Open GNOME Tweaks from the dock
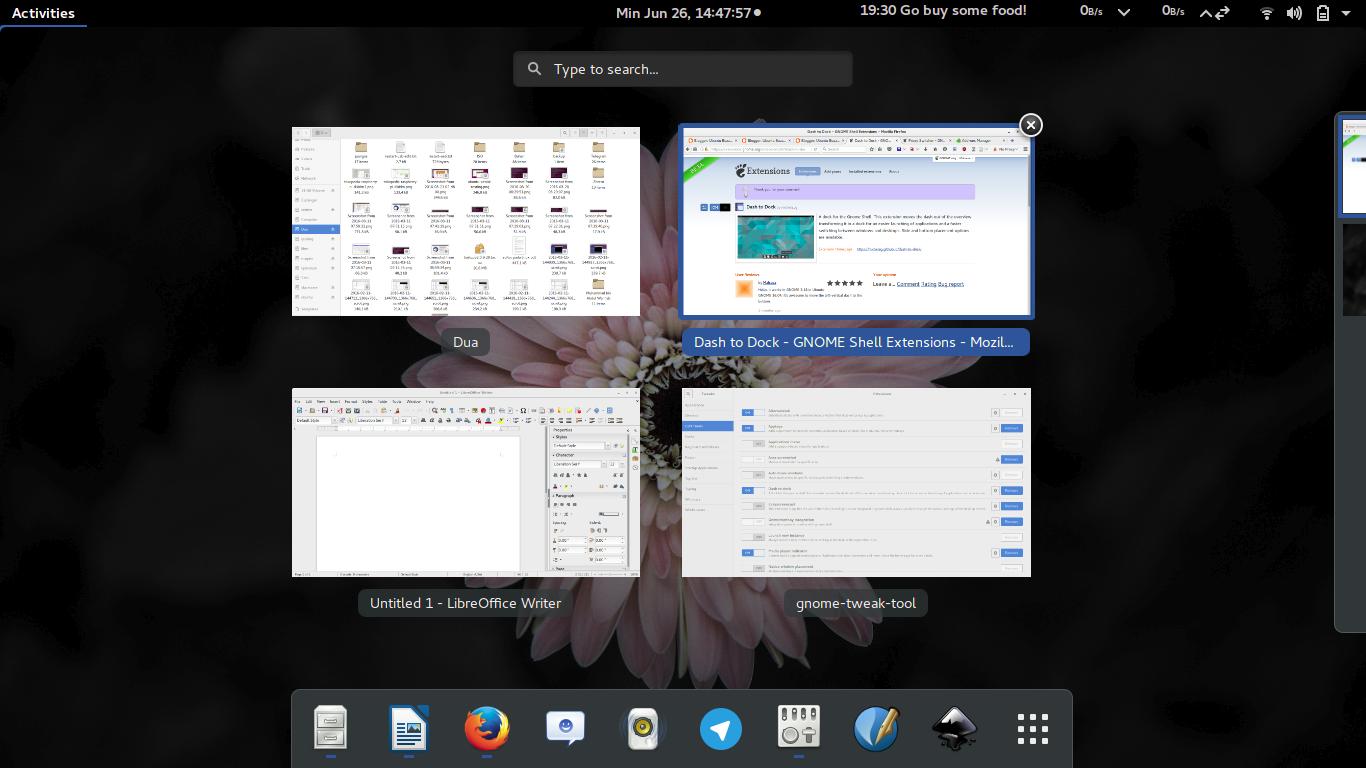The height and width of the screenshot is (768, 1366). point(799,729)
